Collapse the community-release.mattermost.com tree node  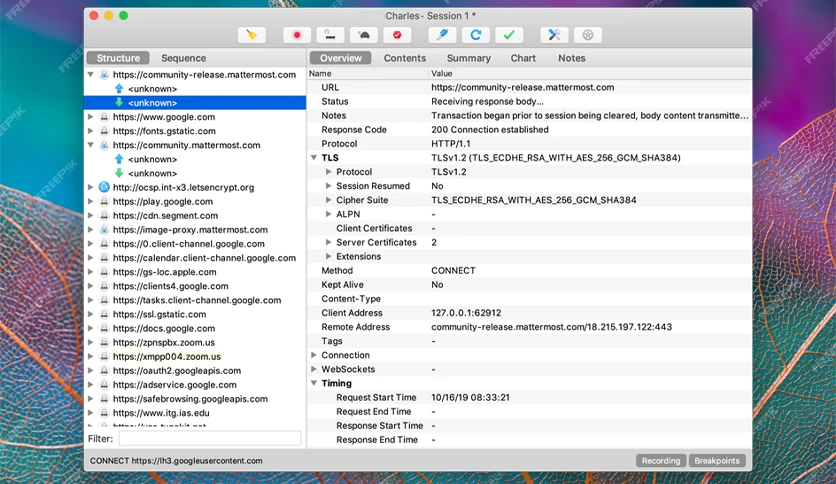[x=91, y=75]
